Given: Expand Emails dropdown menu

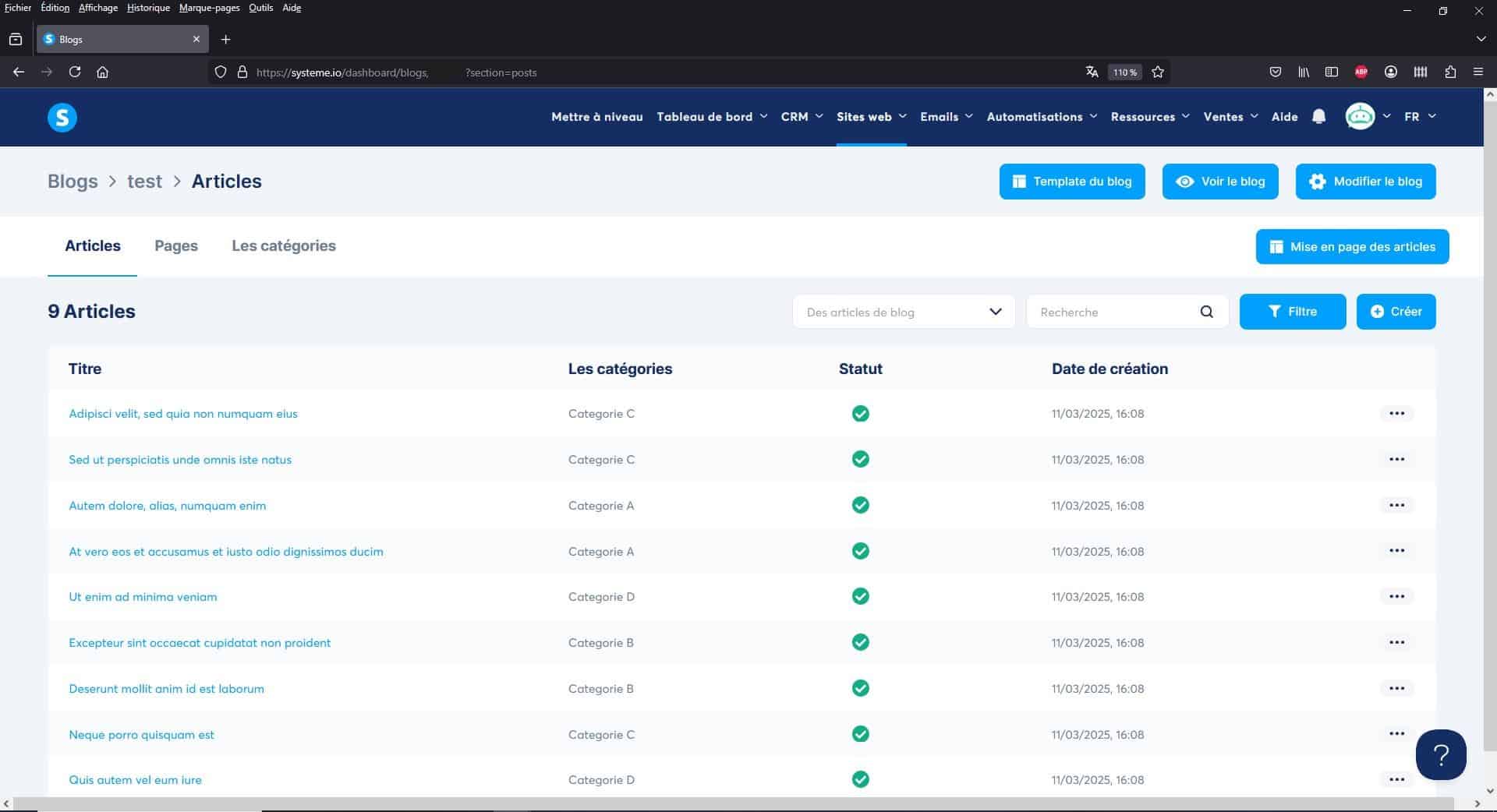Looking at the screenshot, I should click(947, 117).
